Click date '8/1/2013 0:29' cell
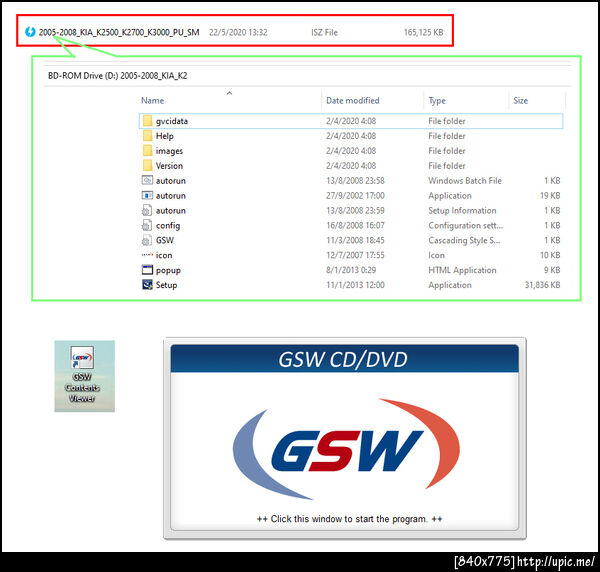This screenshot has height=572, width=600. point(351,270)
